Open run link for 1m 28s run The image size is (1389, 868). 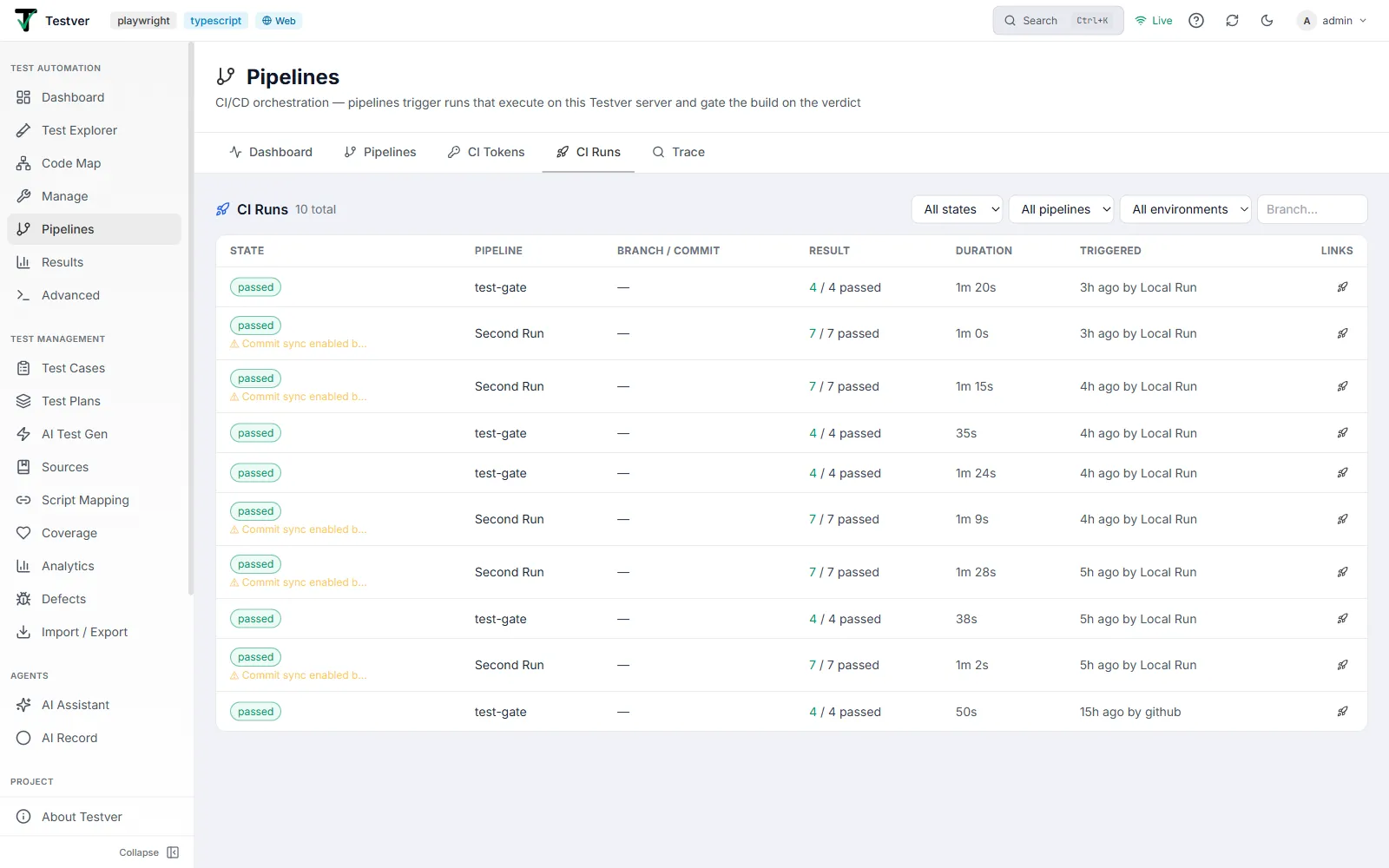(x=1342, y=572)
